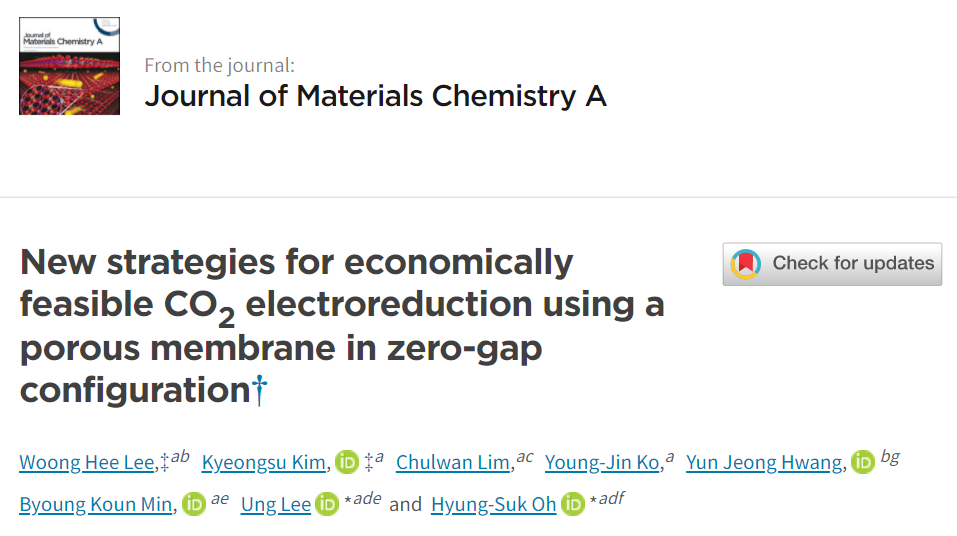957x536 pixels.
Task: Click the 'adf' affiliation superscript after Hyung-Suk Oh
Action: (x=612, y=499)
